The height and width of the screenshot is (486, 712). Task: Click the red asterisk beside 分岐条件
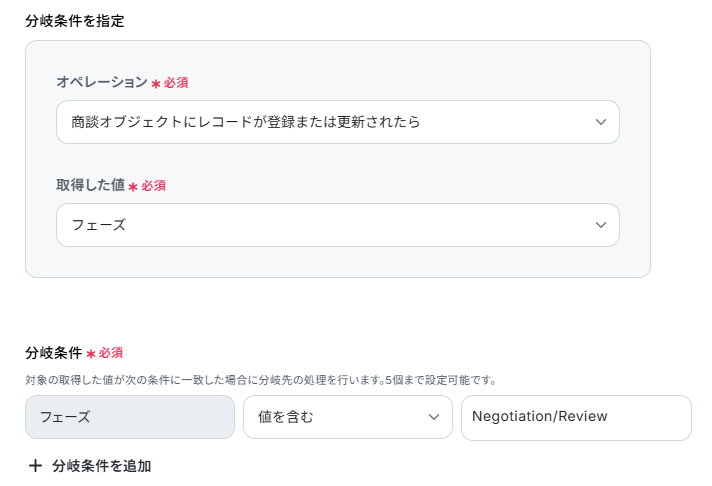tap(91, 354)
